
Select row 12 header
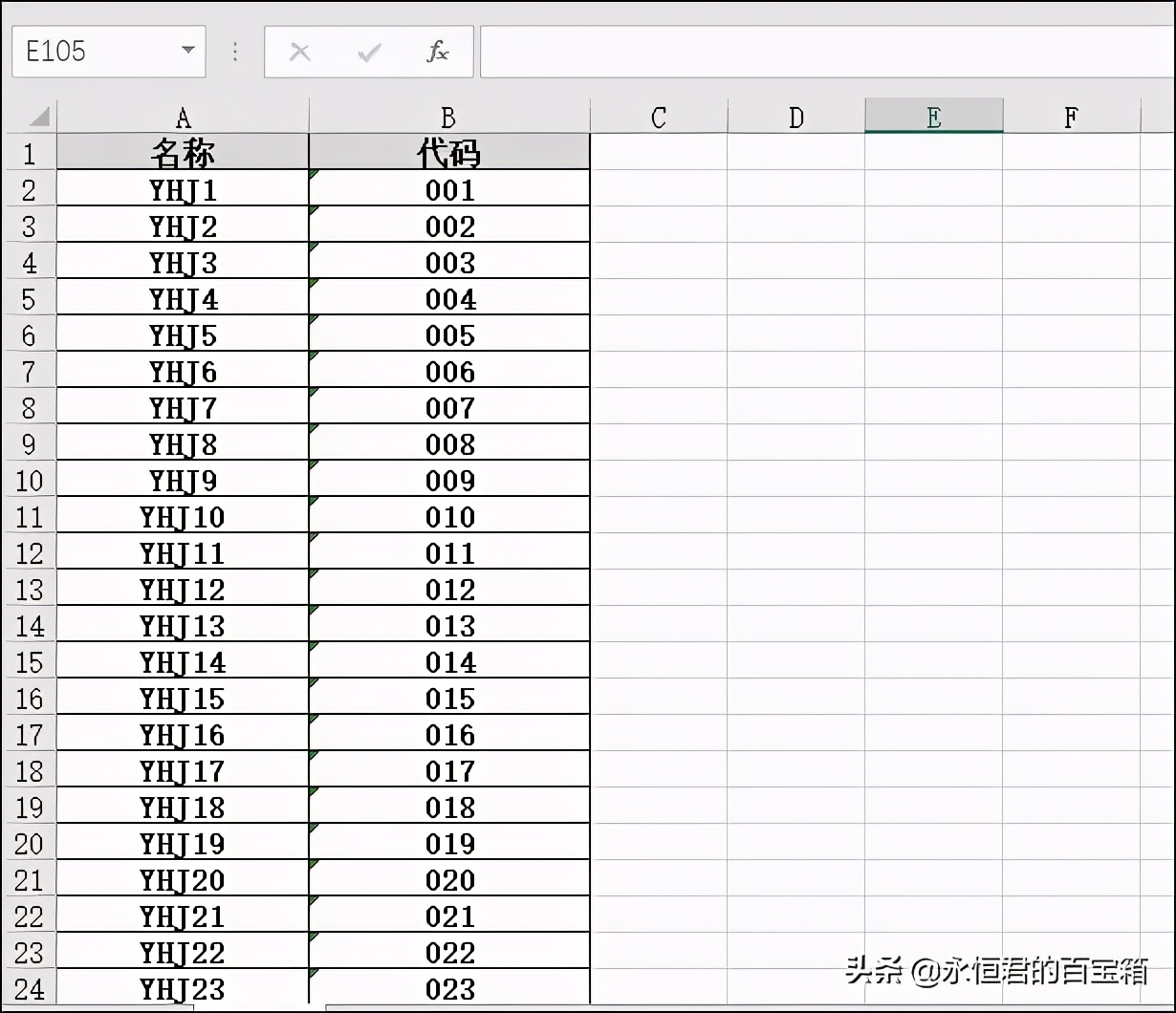pos(29,552)
